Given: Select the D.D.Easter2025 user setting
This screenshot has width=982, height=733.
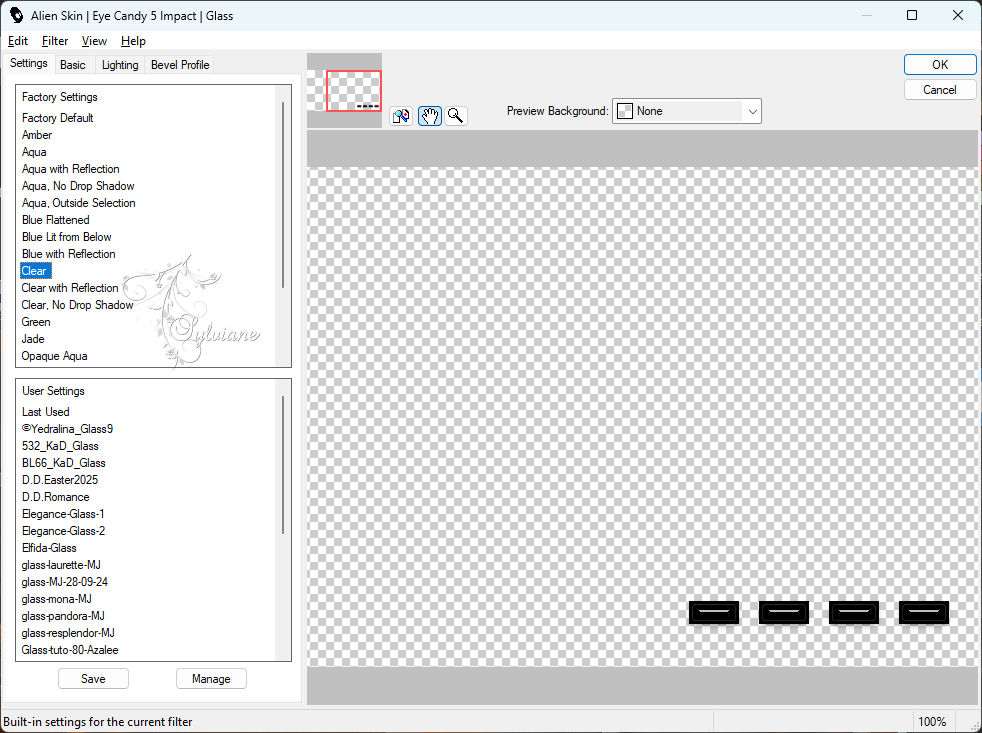Looking at the screenshot, I should pos(59,479).
